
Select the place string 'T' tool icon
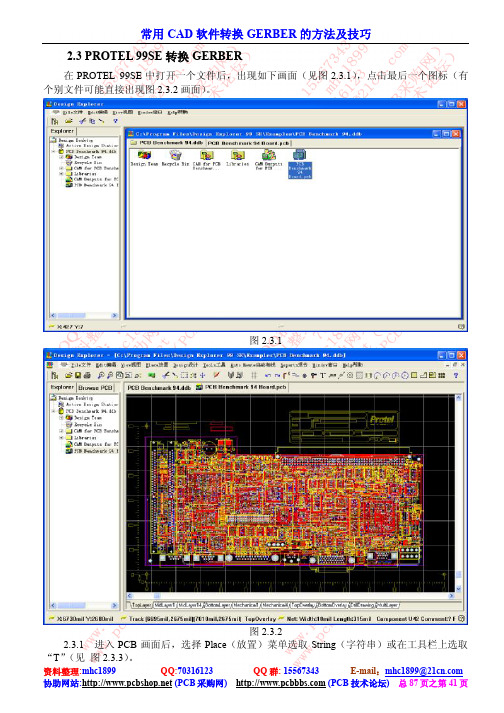click(x=323, y=375)
